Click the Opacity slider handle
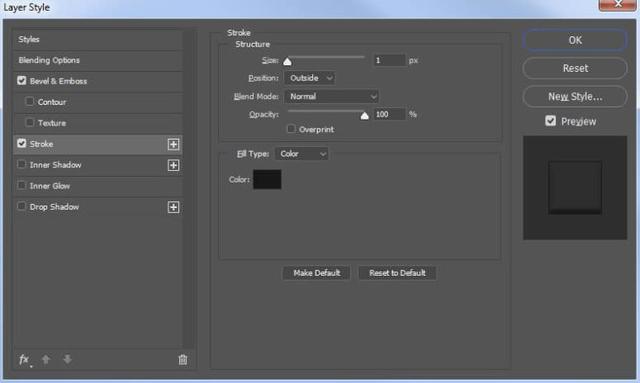 tap(364, 116)
